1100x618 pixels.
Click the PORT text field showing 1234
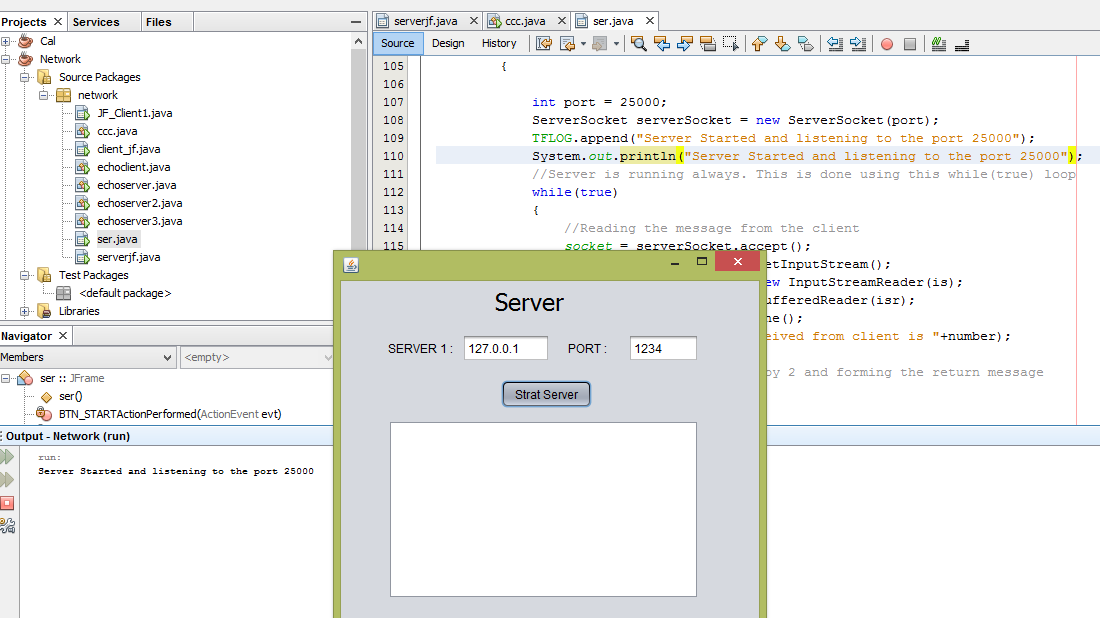(x=663, y=348)
